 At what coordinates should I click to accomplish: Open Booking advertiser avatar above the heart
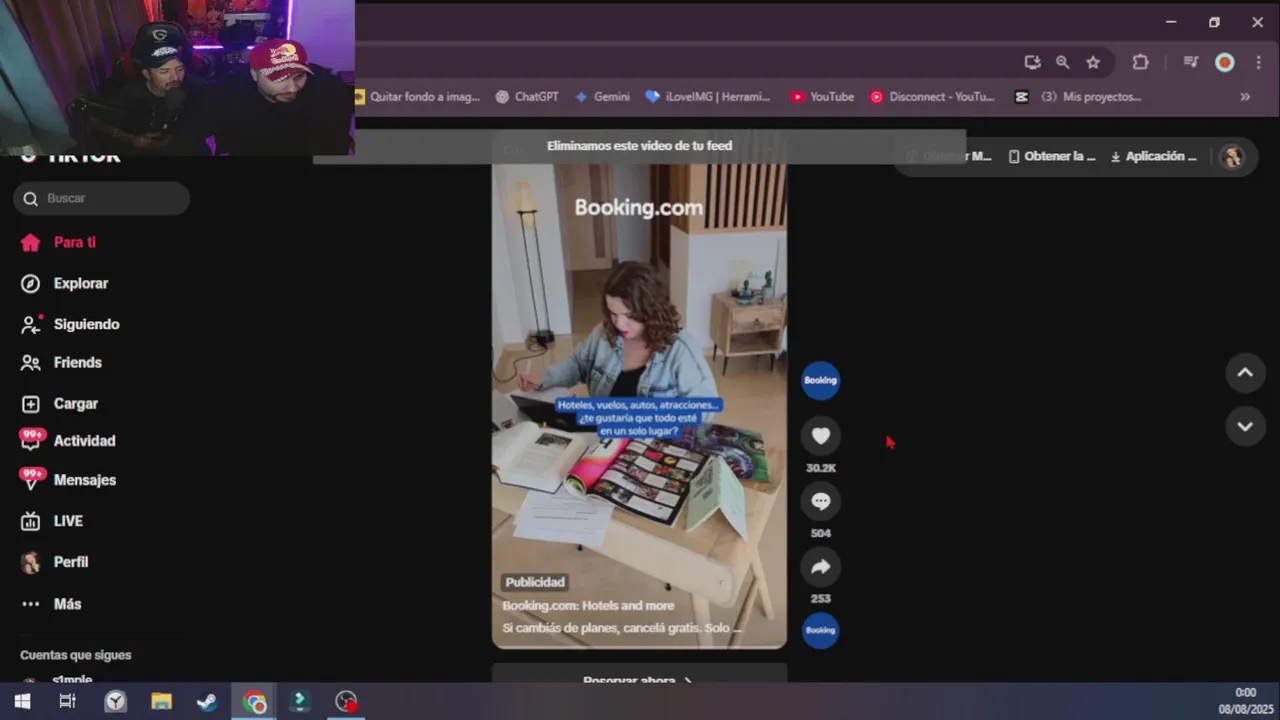(820, 380)
